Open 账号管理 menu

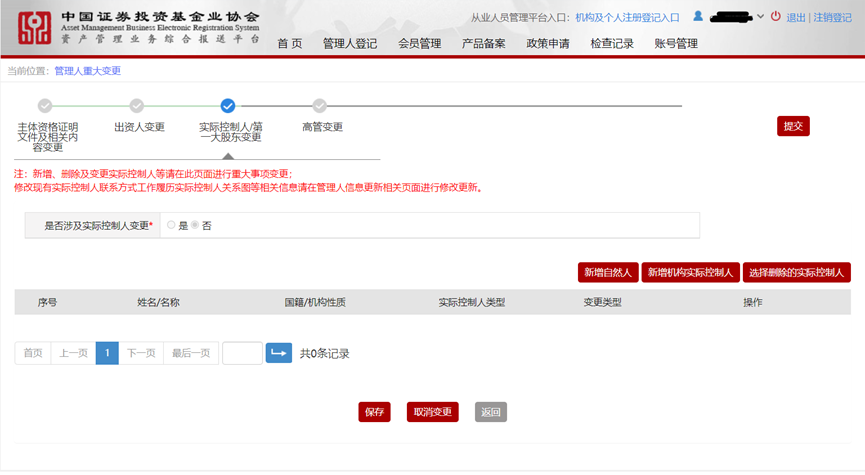point(676,44)
